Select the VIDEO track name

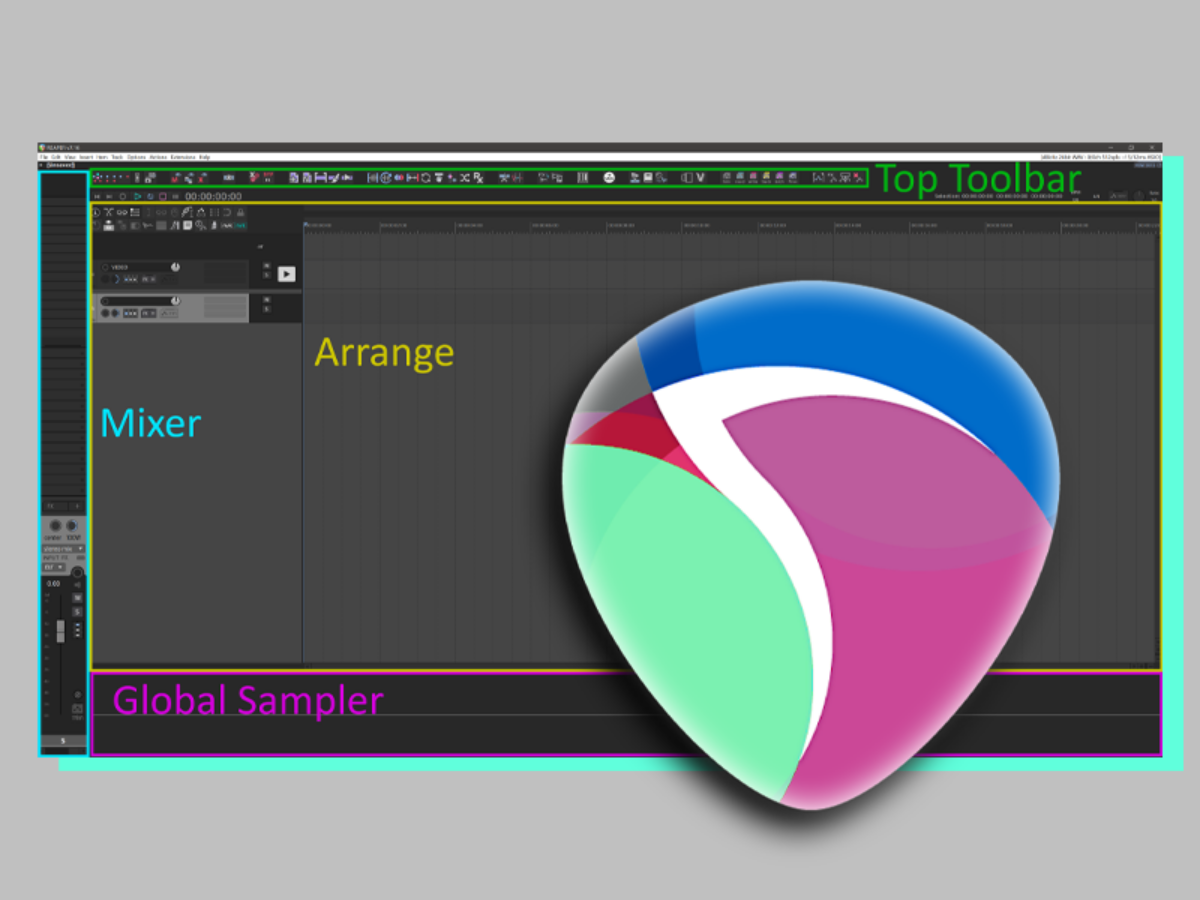[x=119, y=267]
